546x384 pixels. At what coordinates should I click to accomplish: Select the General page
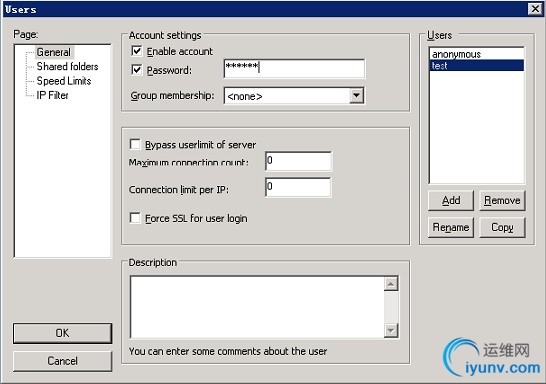point(54,52)
